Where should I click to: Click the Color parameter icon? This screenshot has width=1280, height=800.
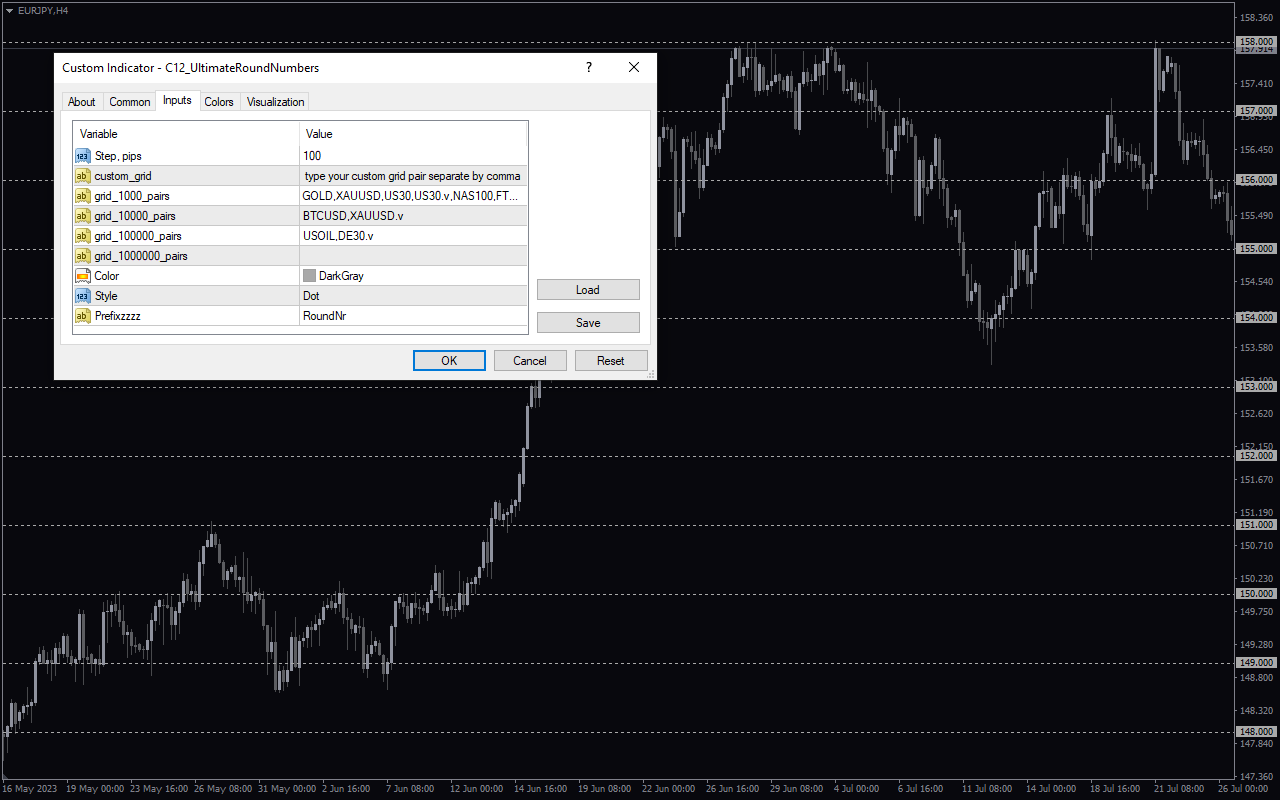point(83,276)
